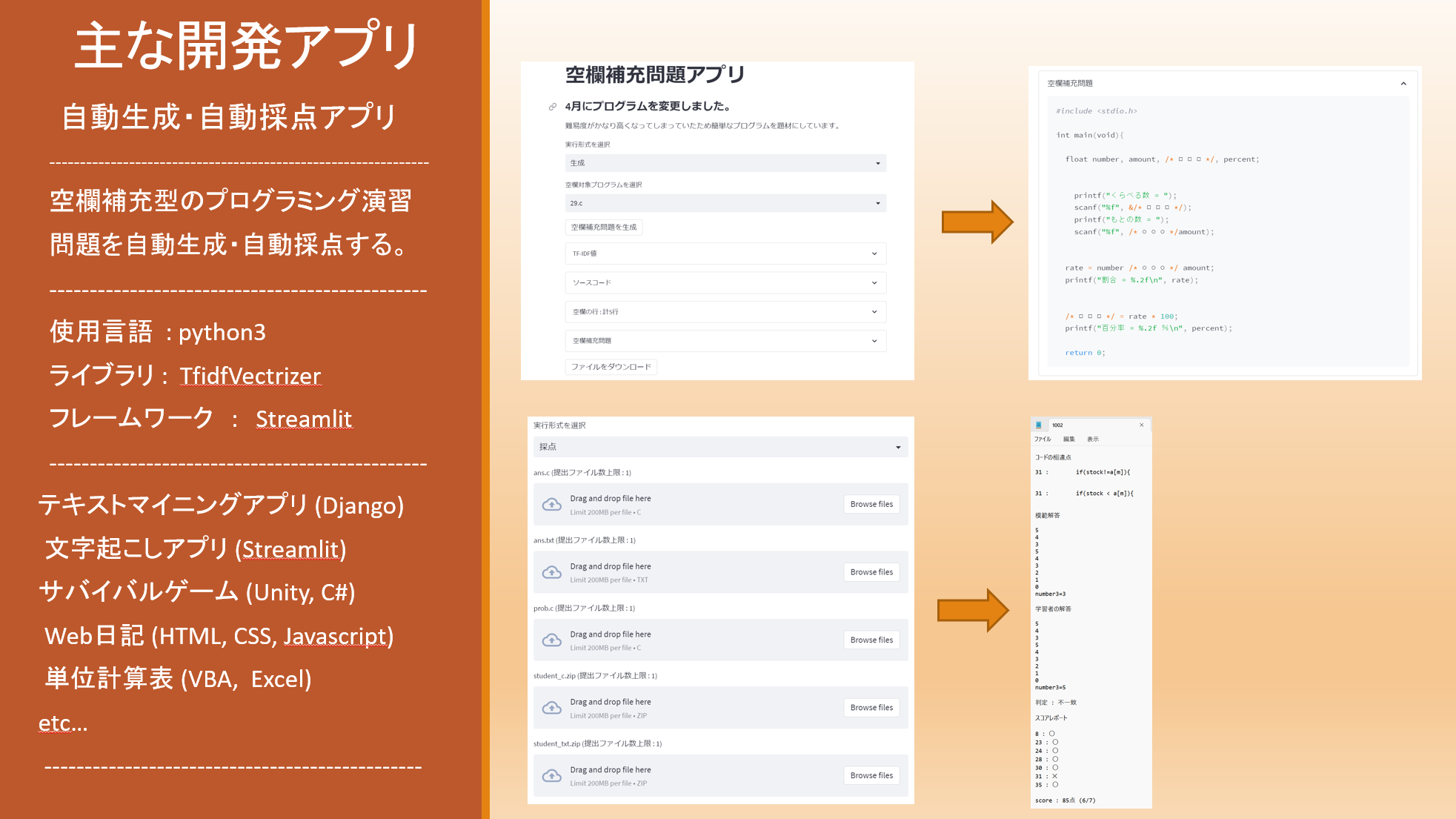1456x819 pixels.
Task: Close the 1002 Notepad tab
Action: [1142, 425]
